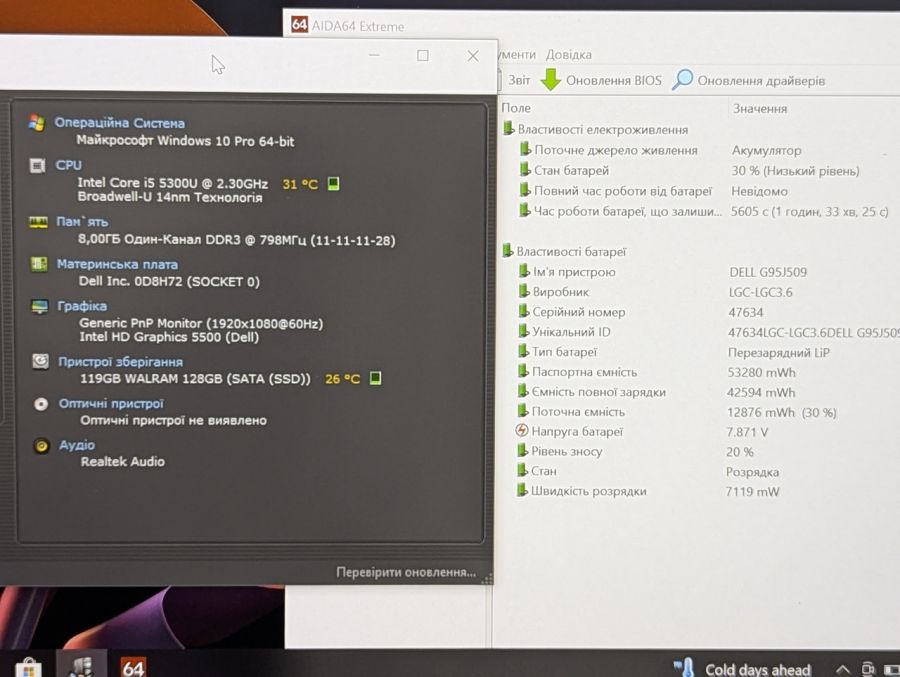Image resolution: width=900 pixels, height=677 pixels.
Task: Open the Оптичні пристрої section link
Action: pos(111,404)
